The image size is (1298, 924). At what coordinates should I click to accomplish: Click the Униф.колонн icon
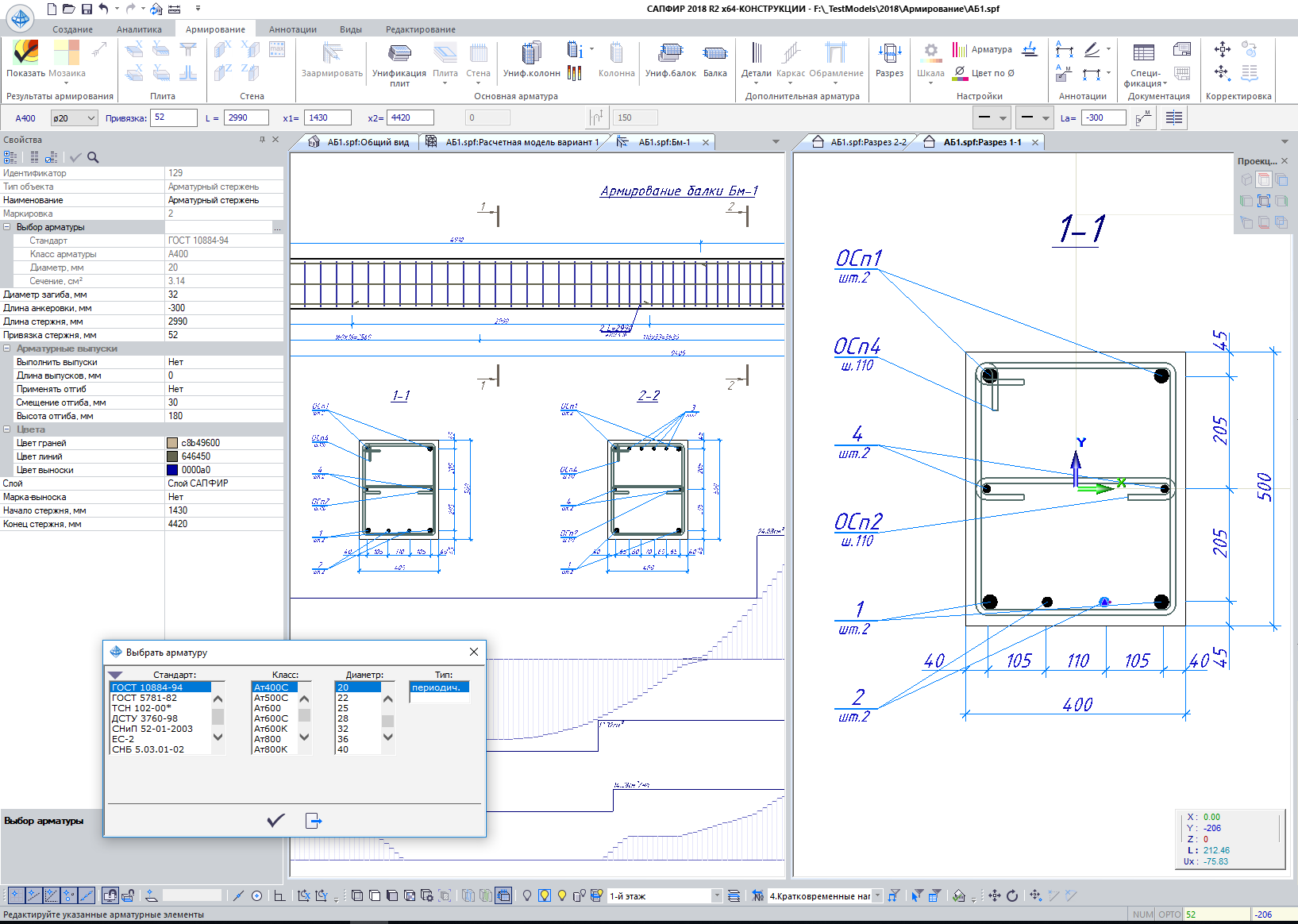[x=531, y=54]
